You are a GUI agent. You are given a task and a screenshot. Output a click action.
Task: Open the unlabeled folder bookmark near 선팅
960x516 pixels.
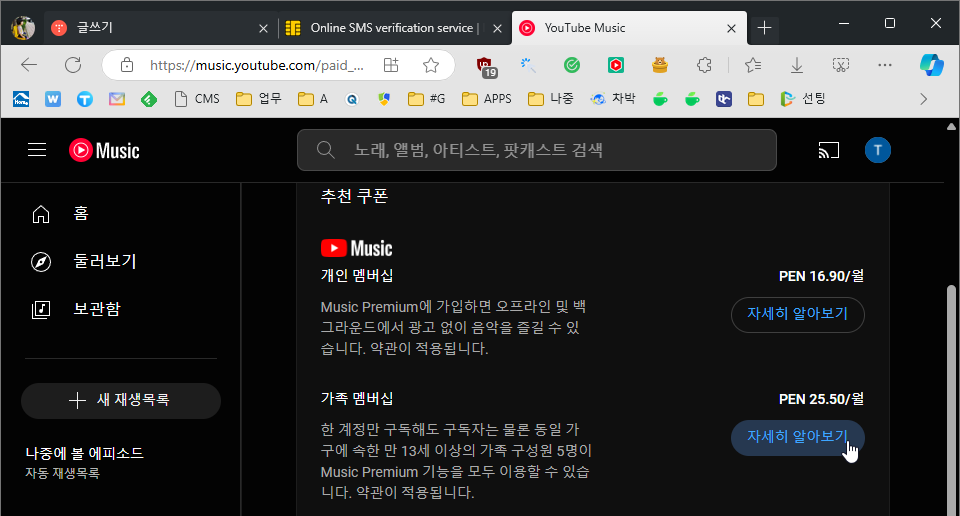point(756,99)
